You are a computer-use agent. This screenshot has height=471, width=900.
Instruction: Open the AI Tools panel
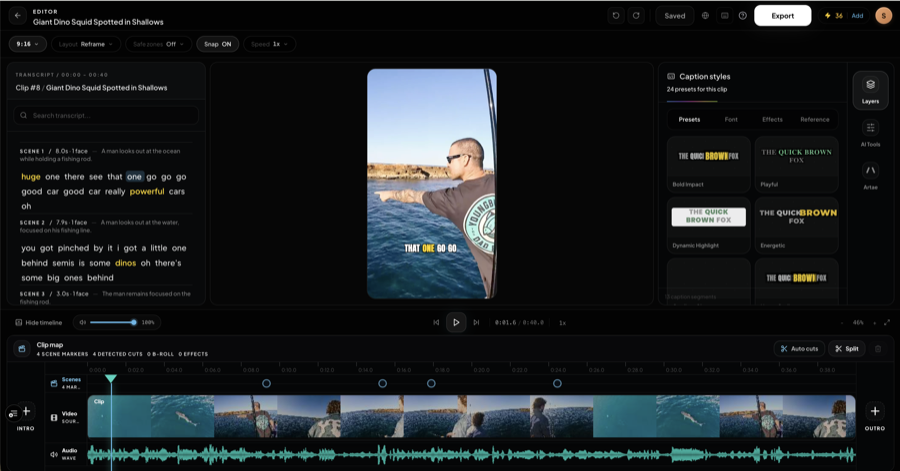click(870, 133)
